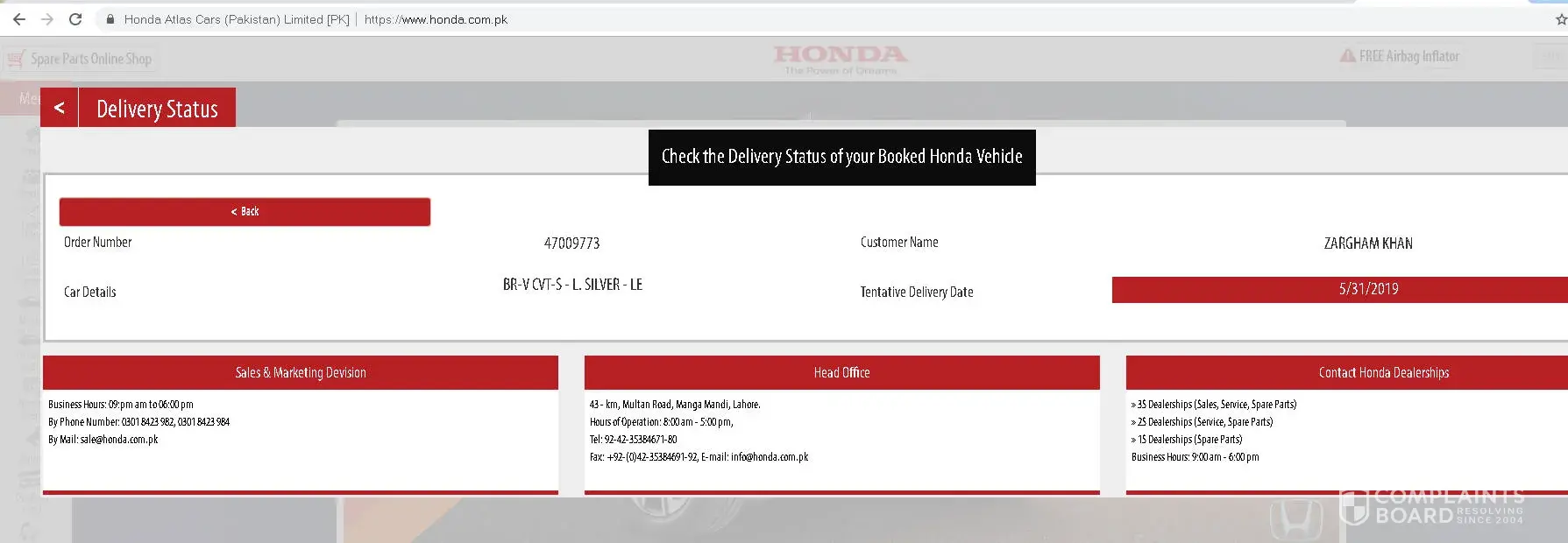Click the browser forward arrow
The height and width of the screenshot is (543, 1568).
point(47,19)
